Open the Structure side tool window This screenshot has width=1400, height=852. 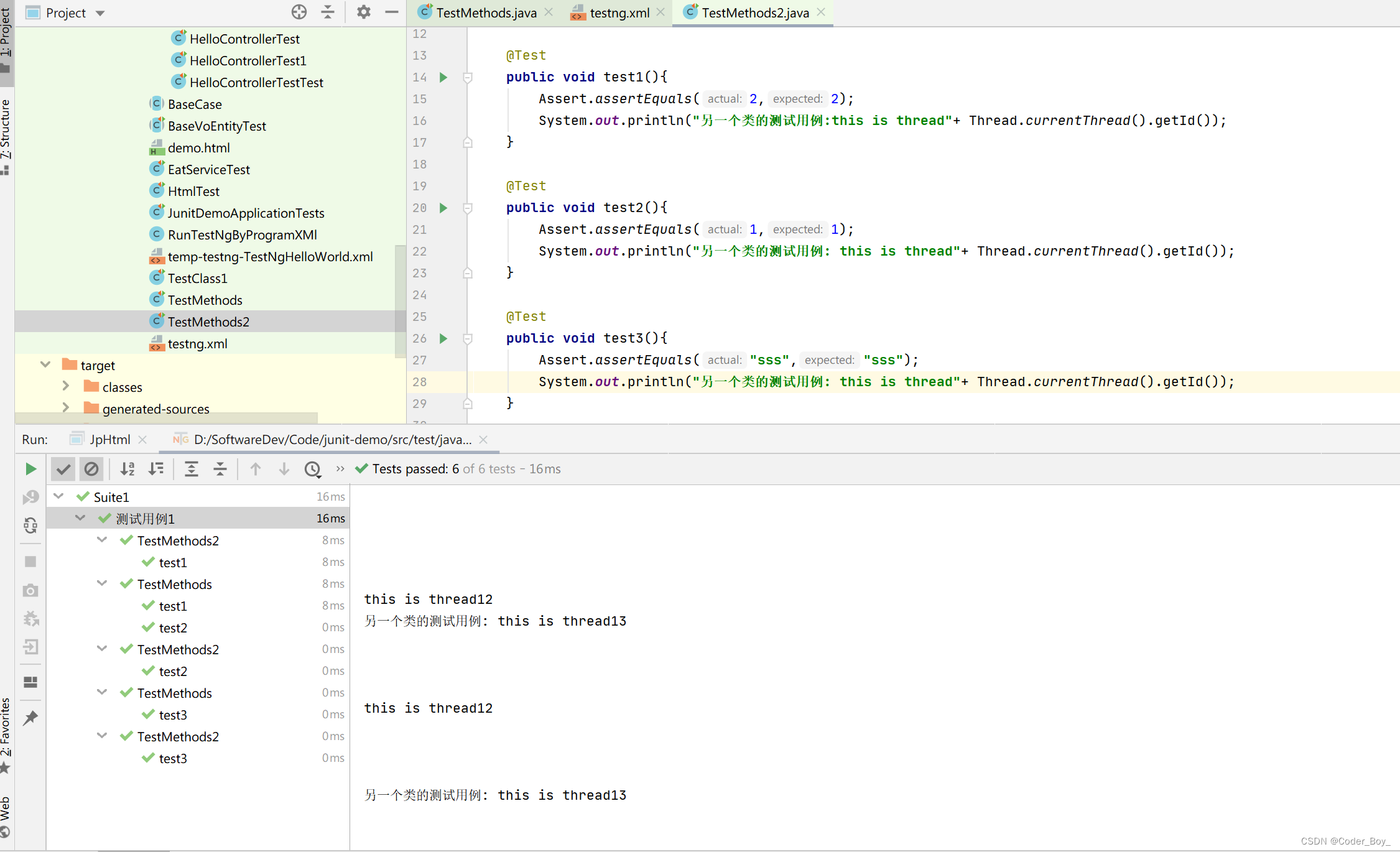6,136
